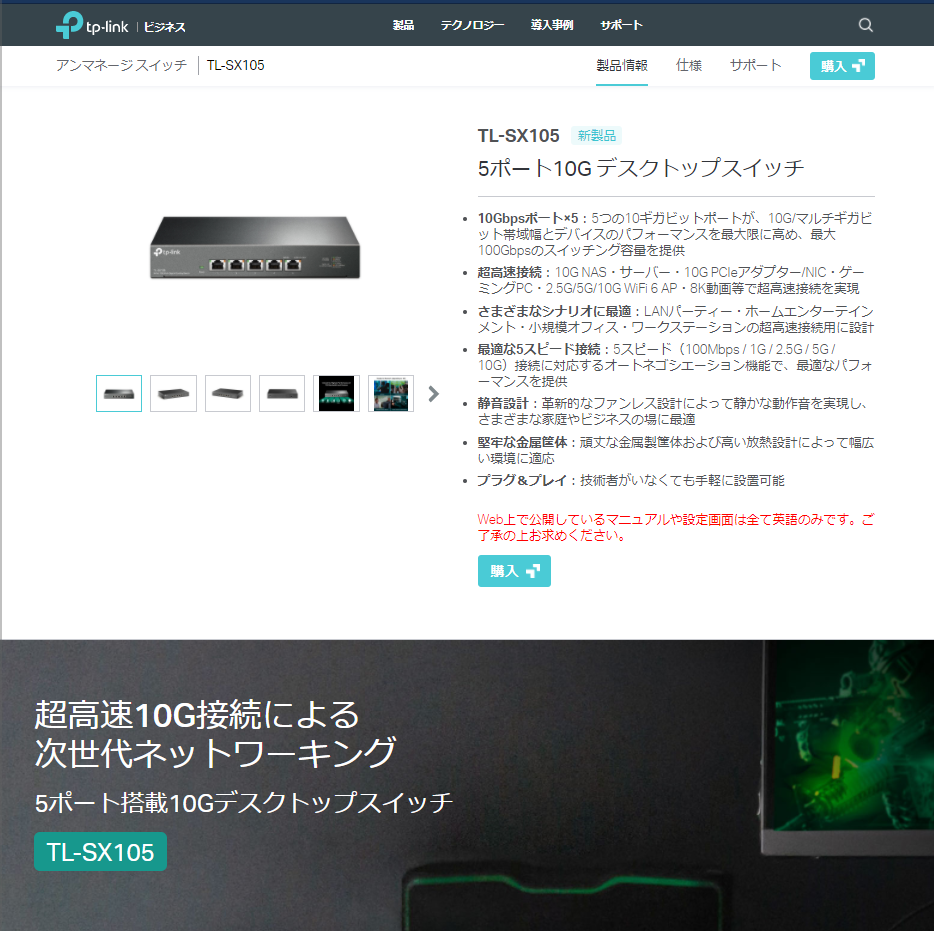Image resolution: width=934 pixels, height=931 pixels.
Task: Select the fifth thumbnail with dark background
Action: (337, 393)
